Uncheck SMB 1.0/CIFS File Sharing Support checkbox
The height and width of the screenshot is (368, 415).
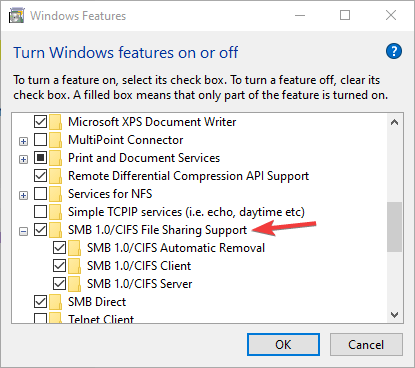(41, 230)
